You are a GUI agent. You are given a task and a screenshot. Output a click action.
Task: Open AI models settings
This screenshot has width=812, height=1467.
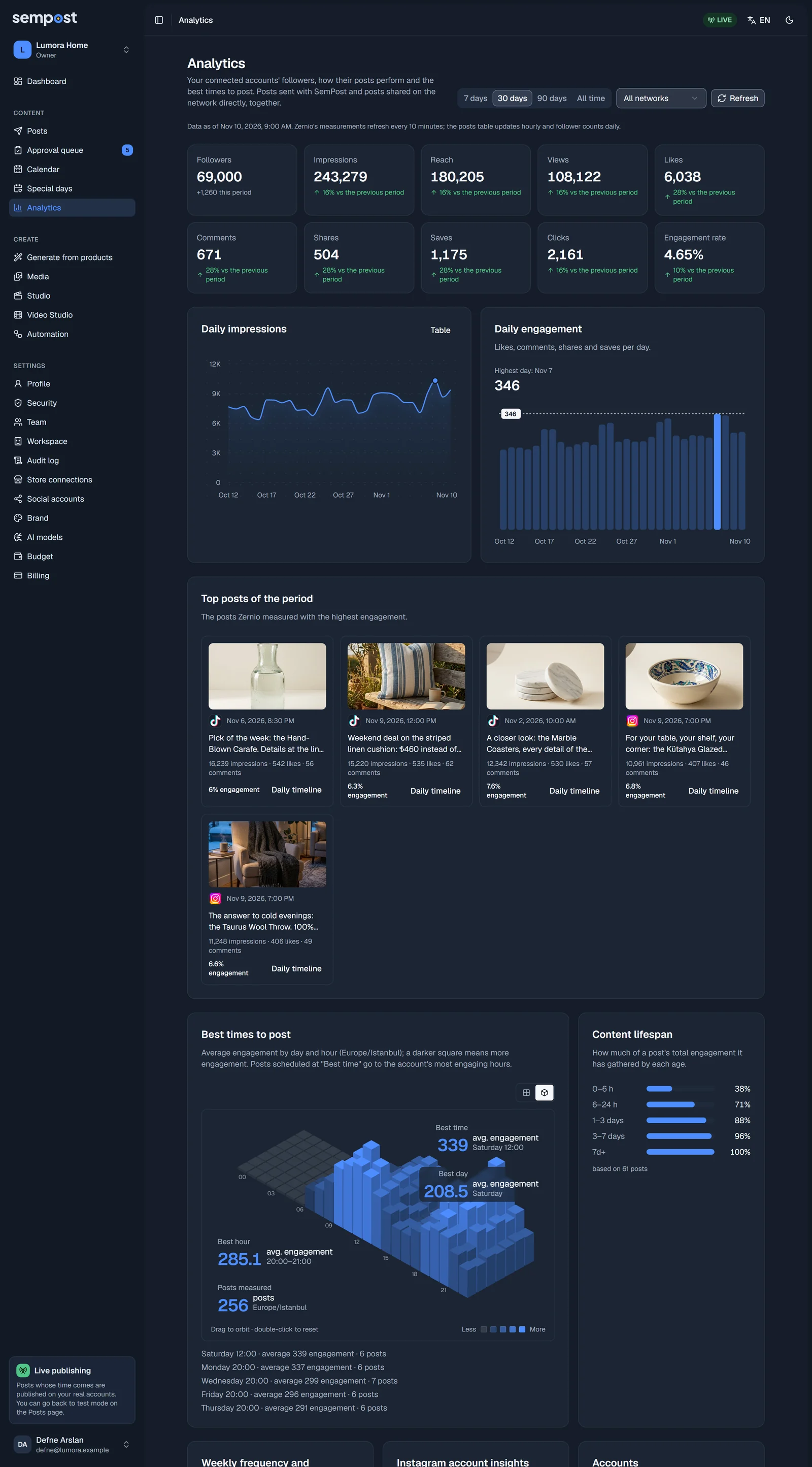coord(72,537)
